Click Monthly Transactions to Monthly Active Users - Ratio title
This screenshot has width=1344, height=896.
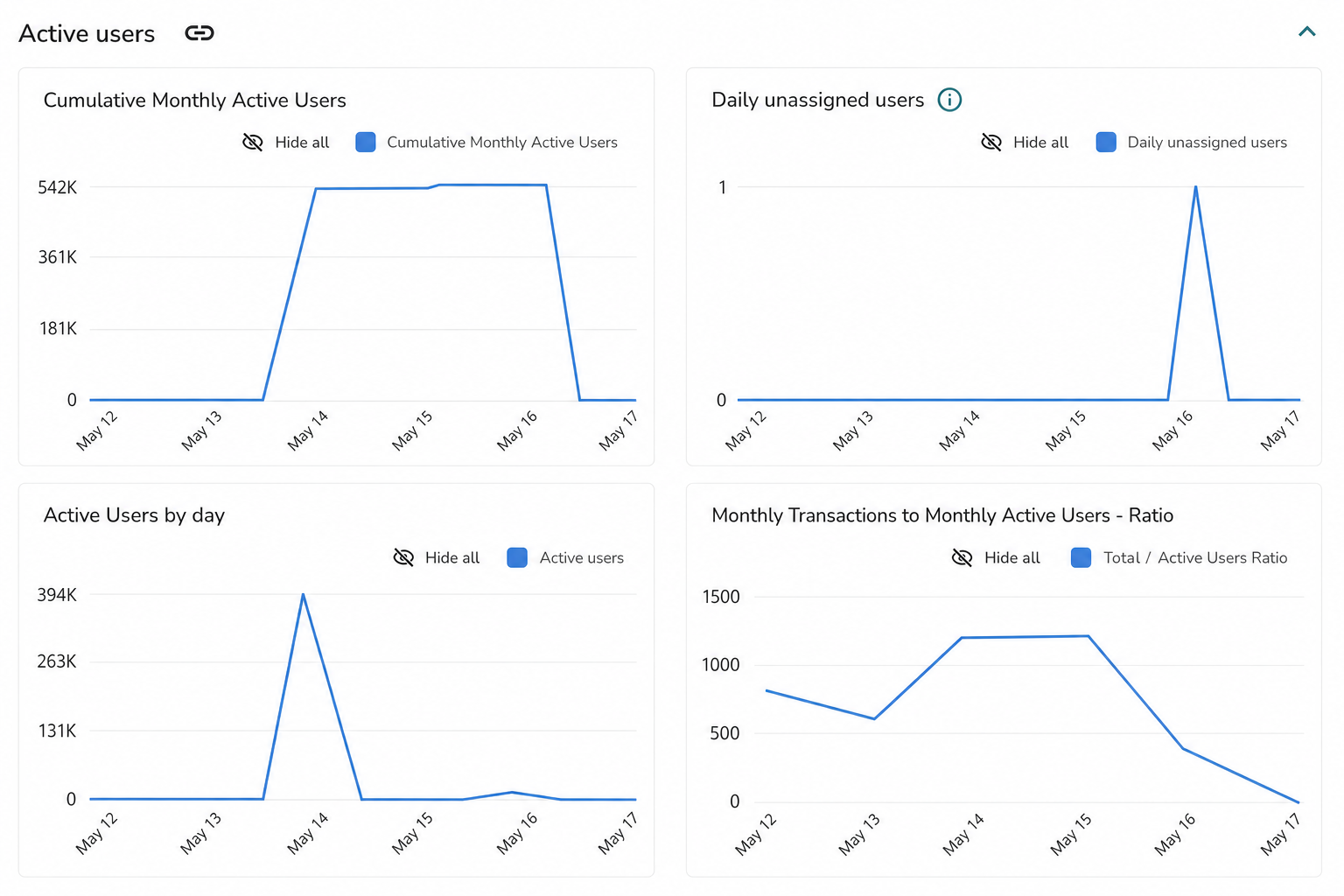click(942, 515)
